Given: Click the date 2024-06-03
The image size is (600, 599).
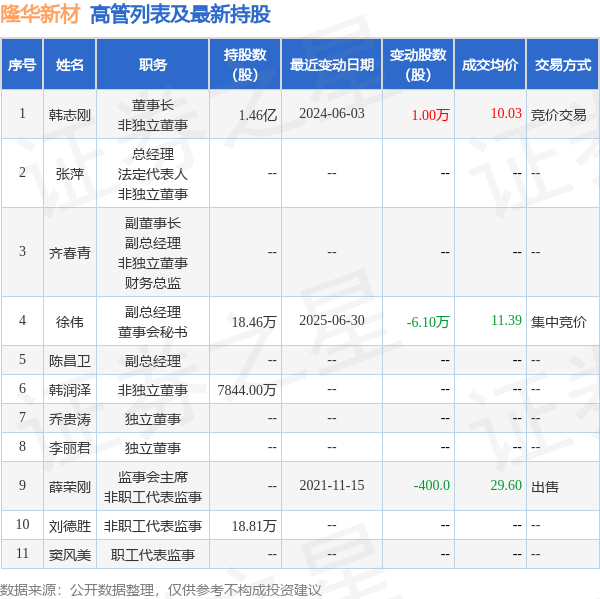Looking at the screenshot, I should pyautogui.click(x=332, y=113).
